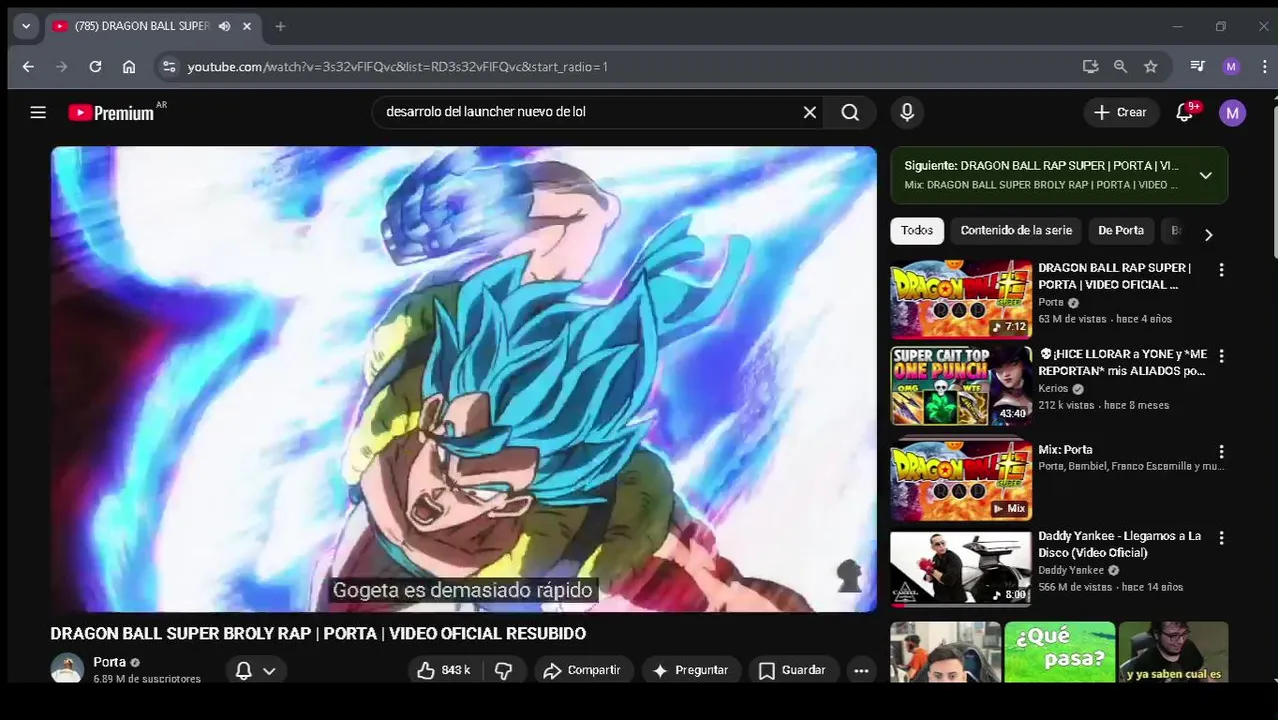
Task: Open the media controls icon in browser toolbar
Action: click(x=1197, y=67)
